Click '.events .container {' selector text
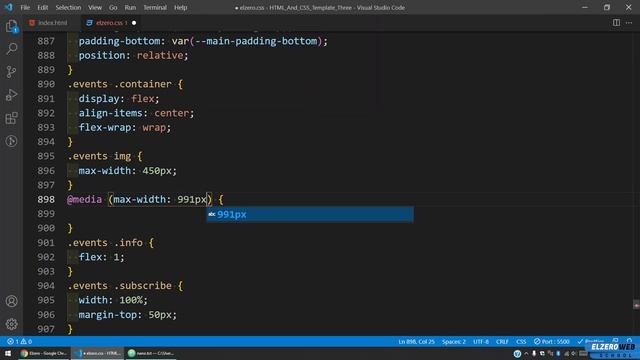Viewport: 640px width, 360px height. [125, 84]
